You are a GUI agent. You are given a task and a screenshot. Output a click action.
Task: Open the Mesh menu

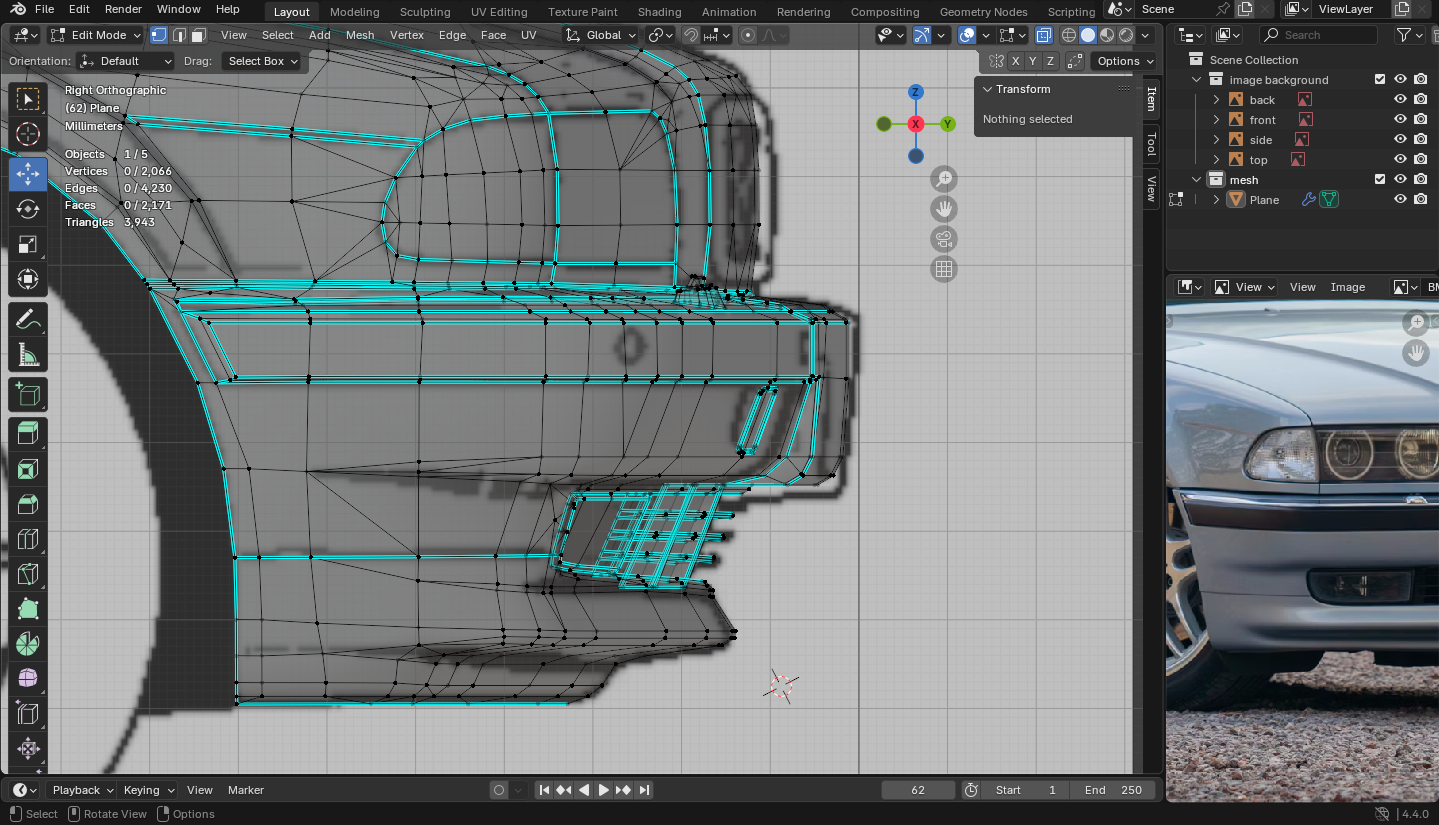(360, 35)
